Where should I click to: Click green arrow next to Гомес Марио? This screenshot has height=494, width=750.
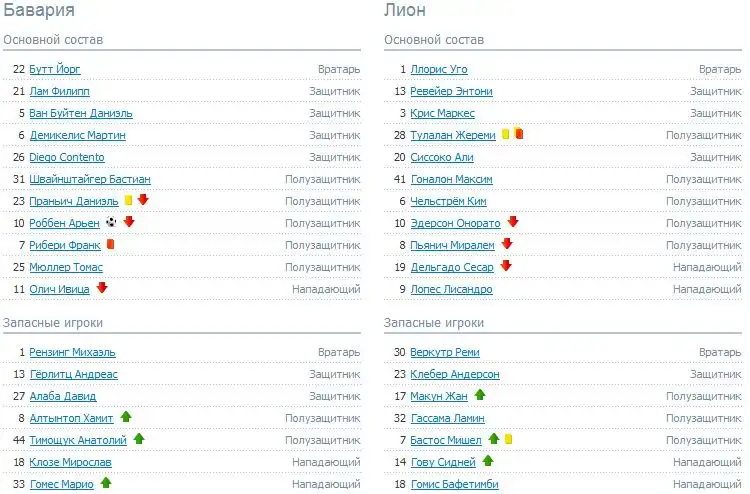coord(106,483)
